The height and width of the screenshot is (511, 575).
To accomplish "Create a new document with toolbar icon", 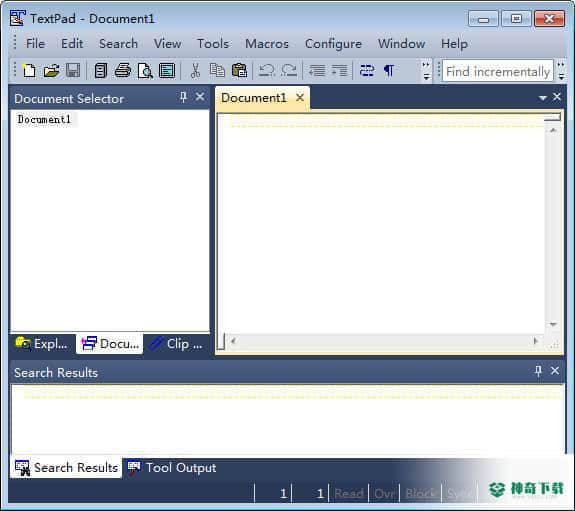I will (x=29, y=70).
